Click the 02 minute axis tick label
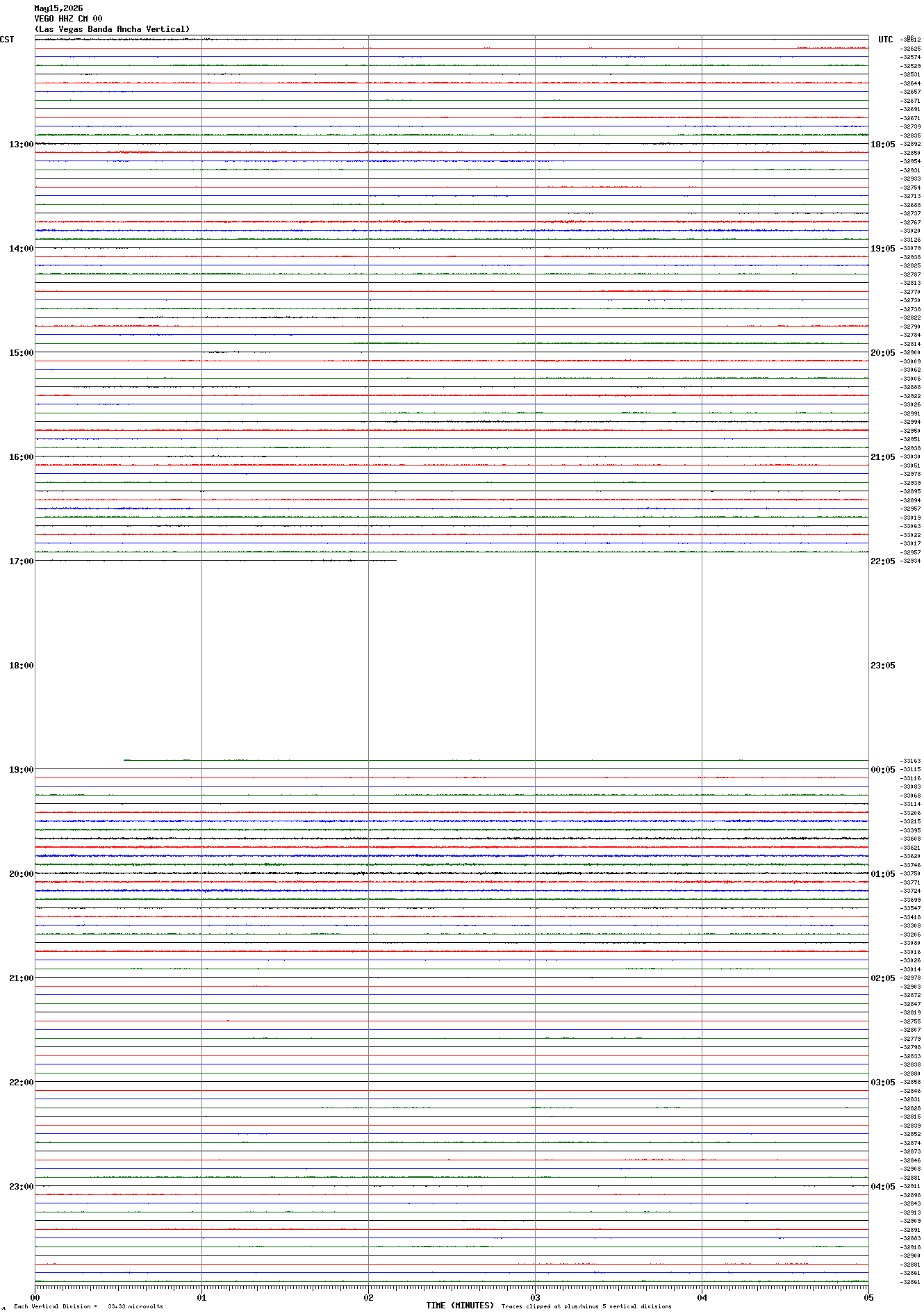 tap(368, 1297)
